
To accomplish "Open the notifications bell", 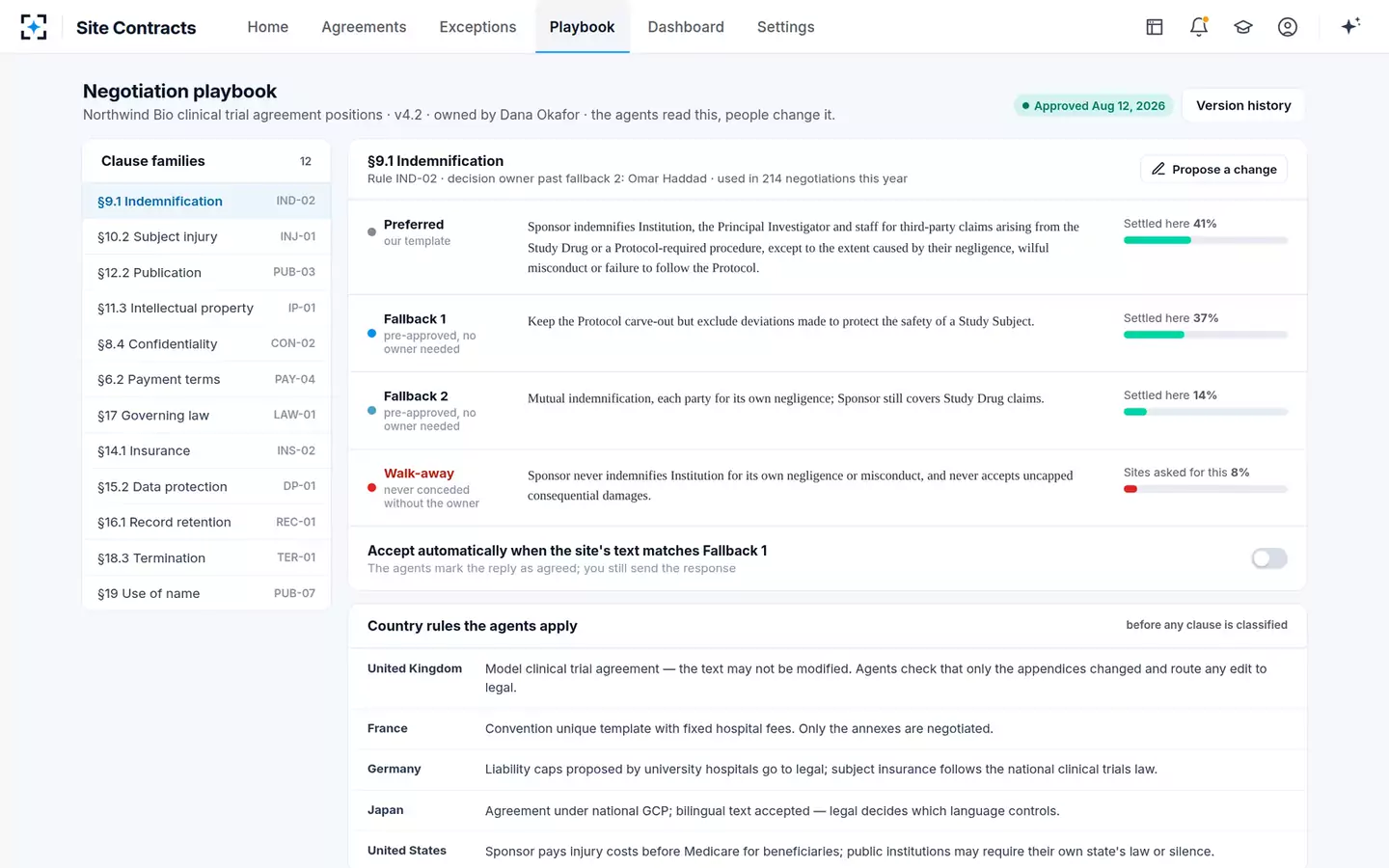I will pos(1199,27).
